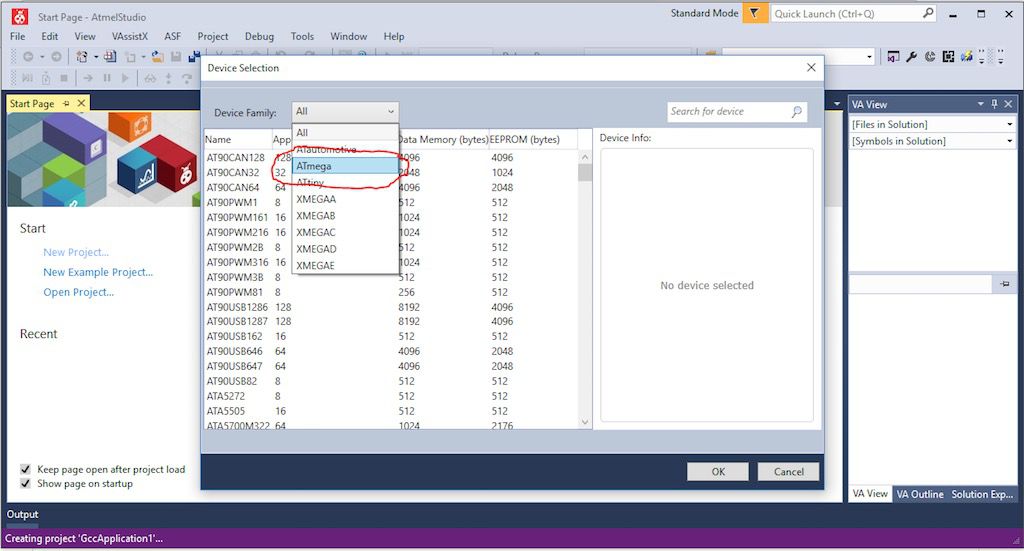The height and width of the screenshot is (551, 1024).
Task: Select the ATA5505 device row
Action: (x=391, y=411)
